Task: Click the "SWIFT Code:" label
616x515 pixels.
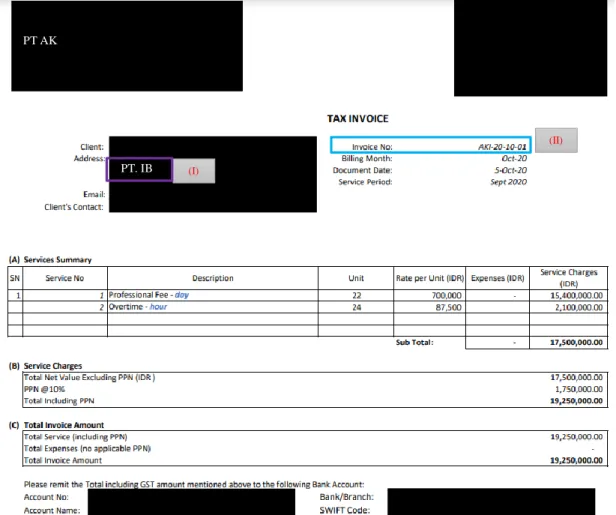Action: coord(345,510)
